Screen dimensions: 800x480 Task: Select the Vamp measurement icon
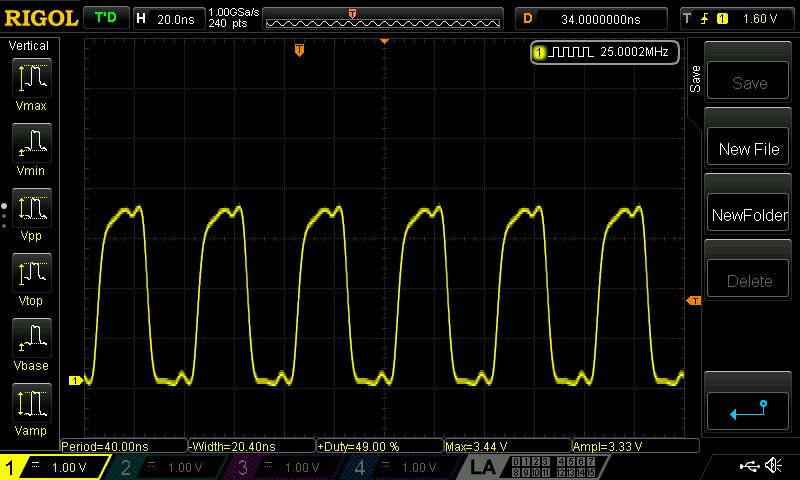(x=32, y=408)
